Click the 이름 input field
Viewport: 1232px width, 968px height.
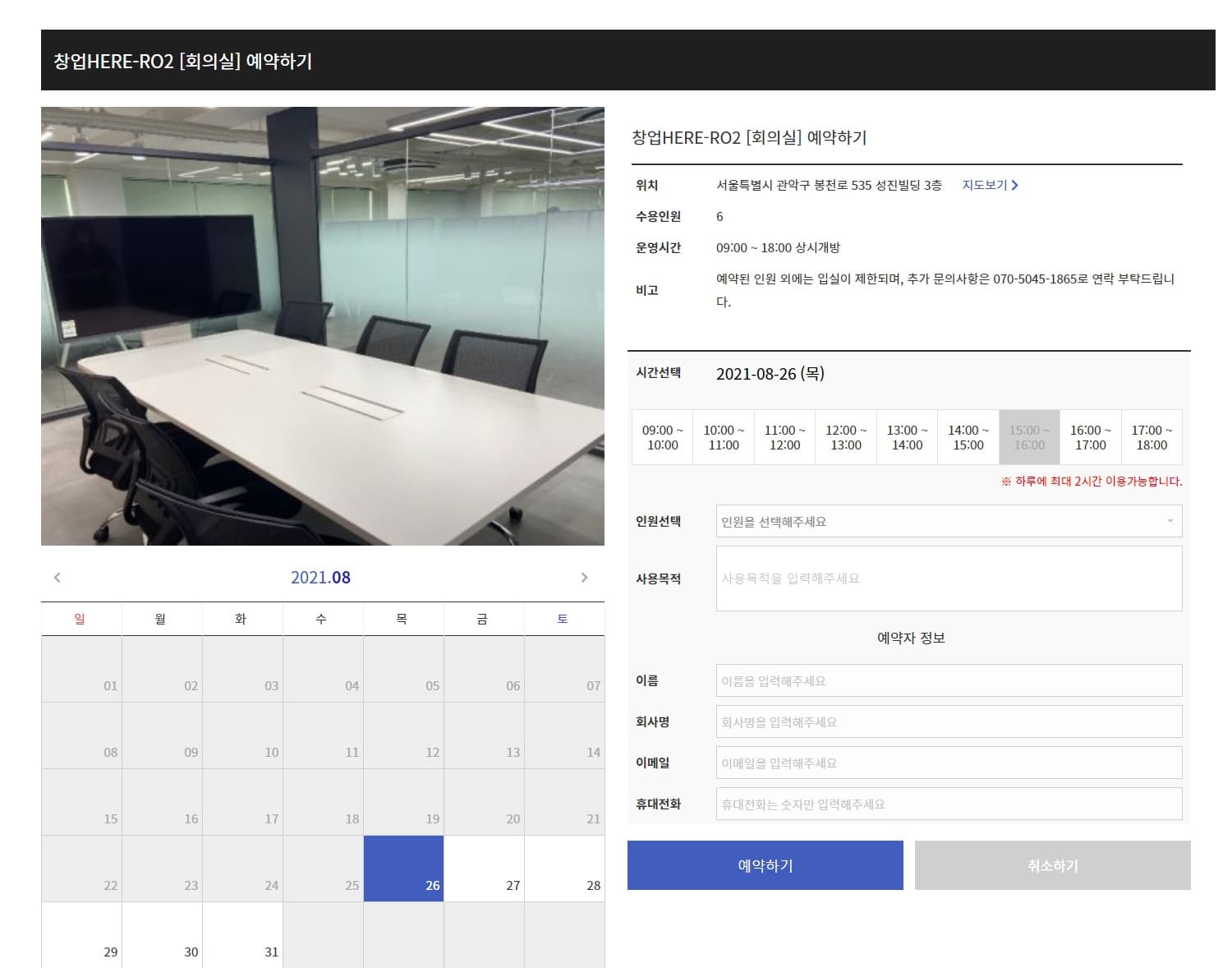(949, 680)
